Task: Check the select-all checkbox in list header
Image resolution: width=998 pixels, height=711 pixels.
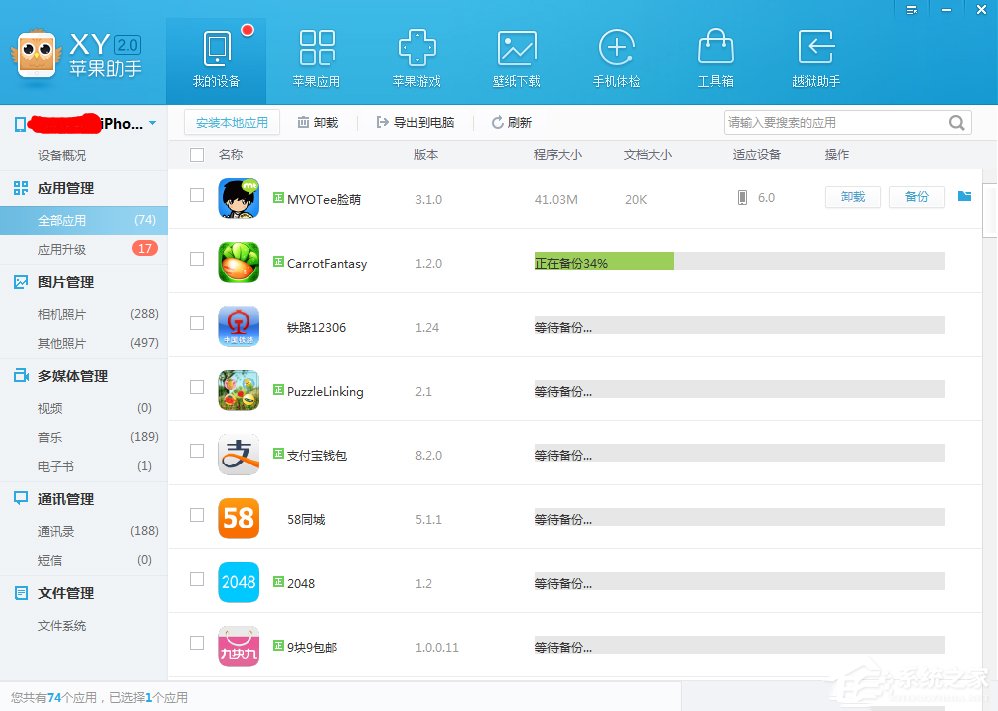Action: [x=196, y=155]
